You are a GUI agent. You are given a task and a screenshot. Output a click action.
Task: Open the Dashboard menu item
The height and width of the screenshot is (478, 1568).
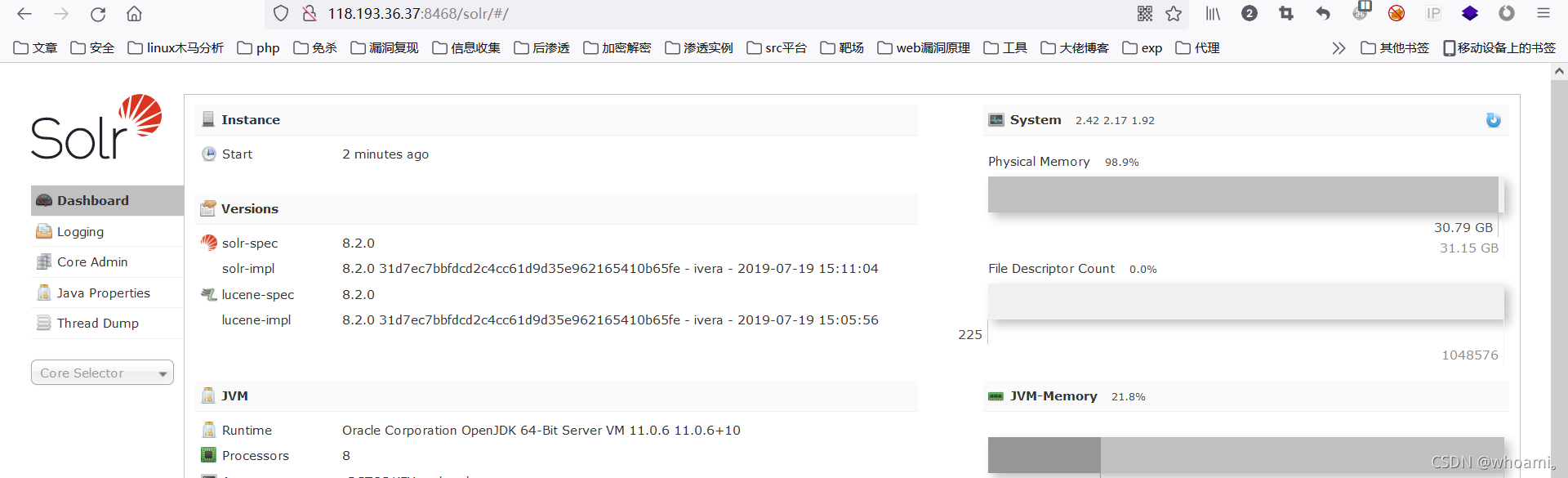(107, 200)
